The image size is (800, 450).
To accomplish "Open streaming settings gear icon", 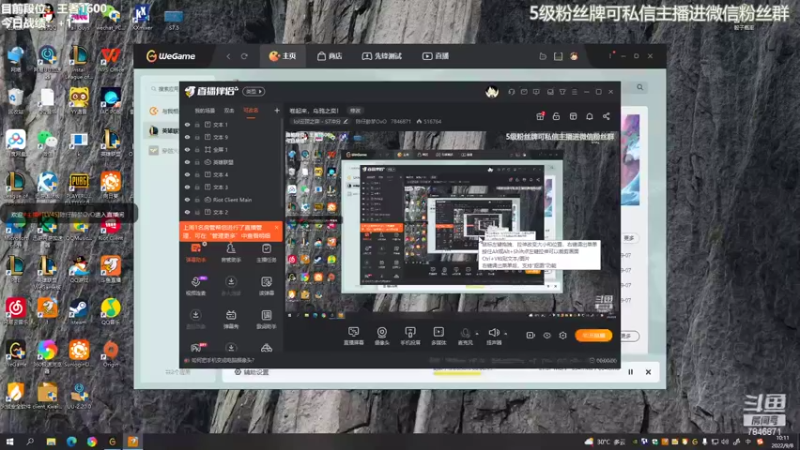I will click(563, 335).
